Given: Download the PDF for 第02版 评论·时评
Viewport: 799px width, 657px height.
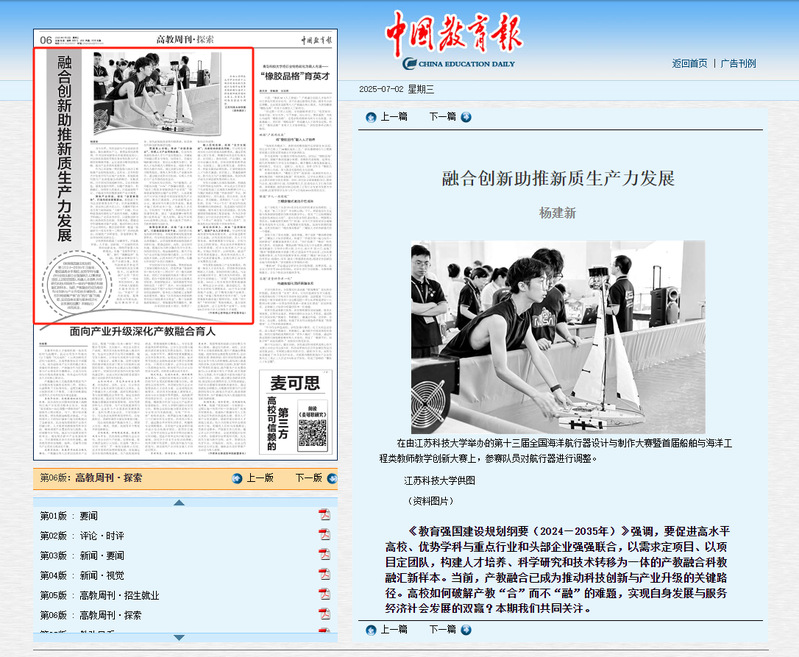Looking at the screenshot, I should click(x=324, y=535).
